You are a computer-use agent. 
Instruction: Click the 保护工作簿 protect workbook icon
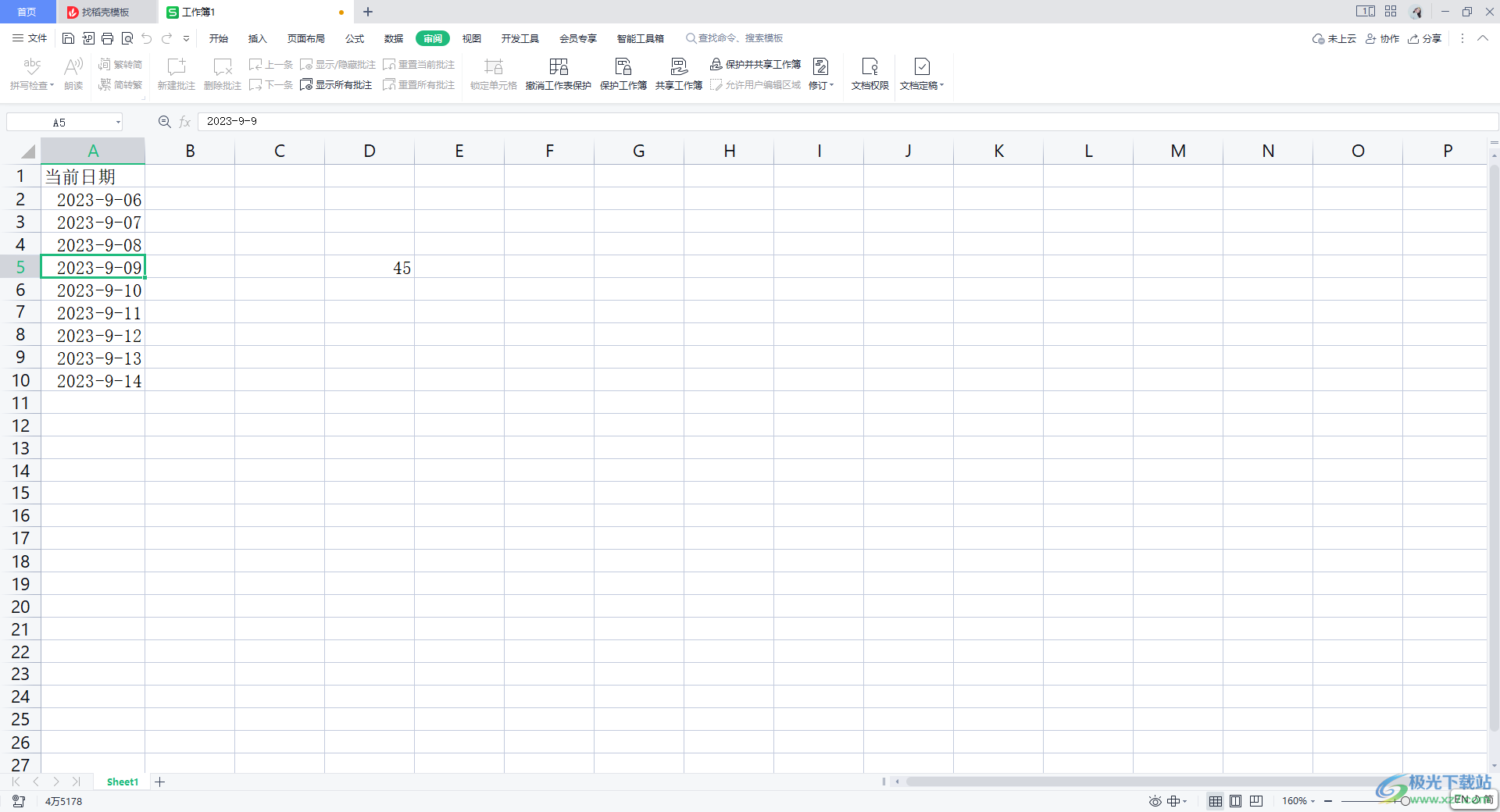pos(623,67)
